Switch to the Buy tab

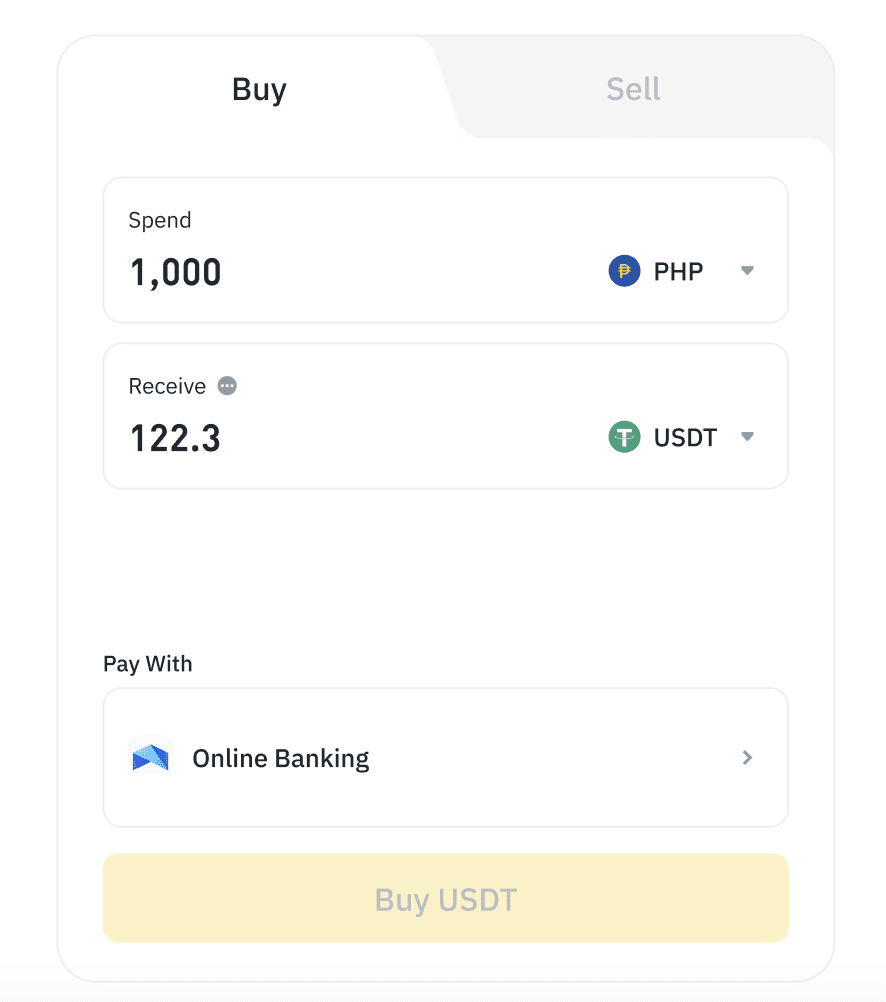(259, 90)
